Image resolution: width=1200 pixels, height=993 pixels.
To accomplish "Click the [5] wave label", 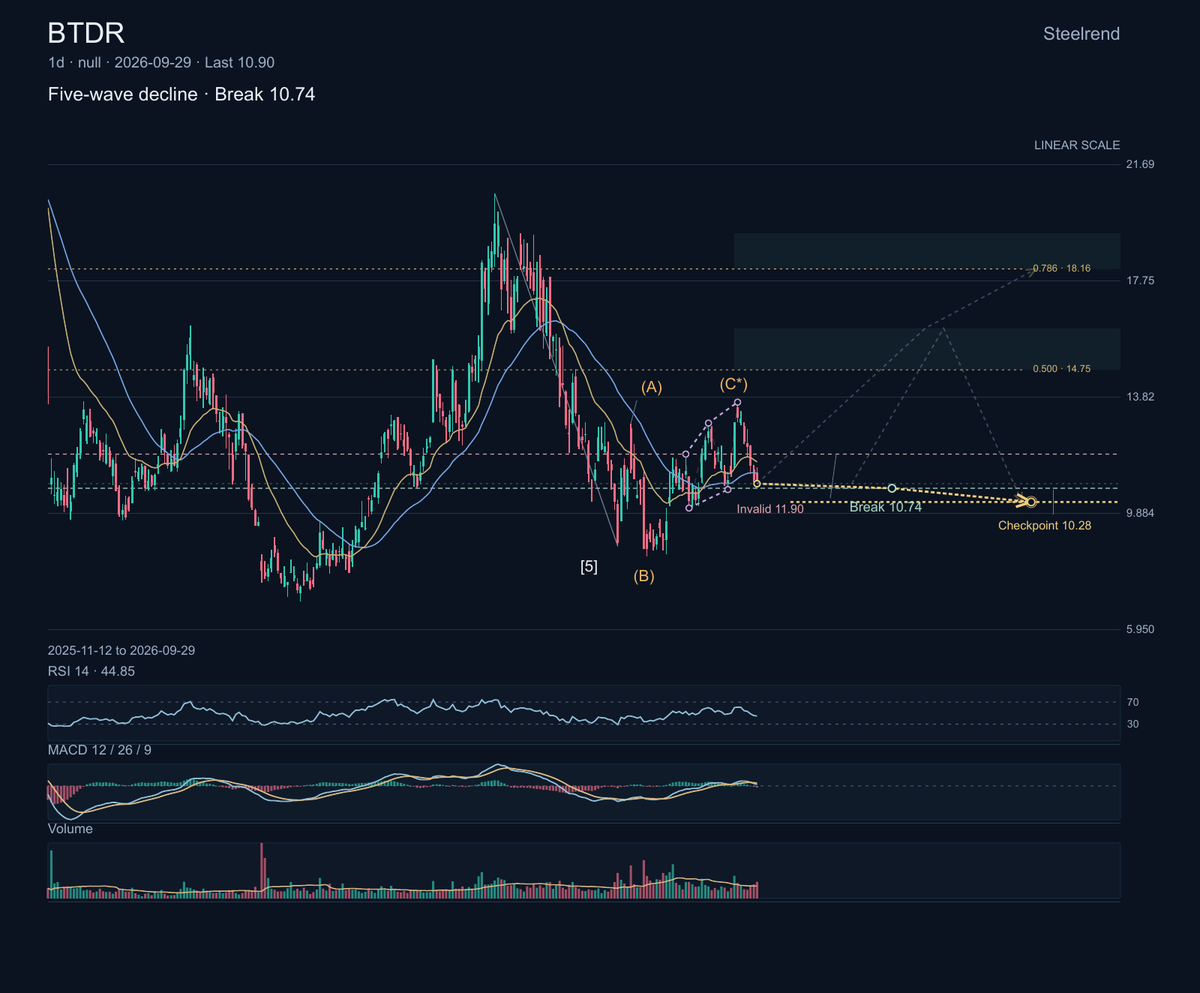I will (589, 567).
